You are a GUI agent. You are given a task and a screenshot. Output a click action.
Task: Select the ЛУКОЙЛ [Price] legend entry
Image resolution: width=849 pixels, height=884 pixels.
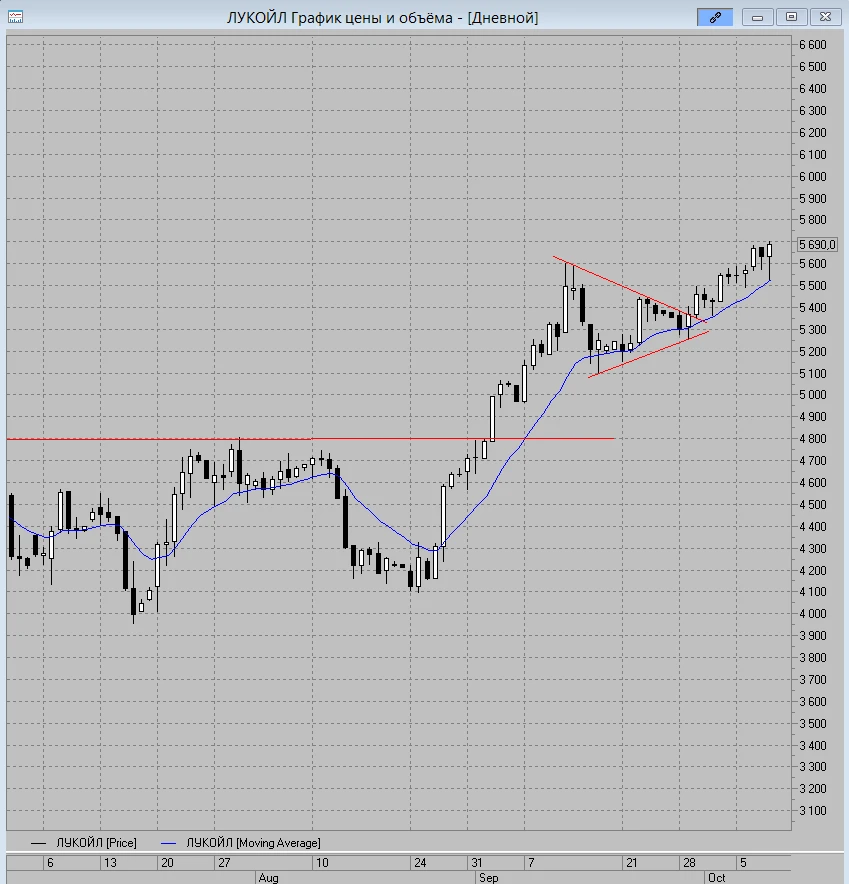click(96, 843)
